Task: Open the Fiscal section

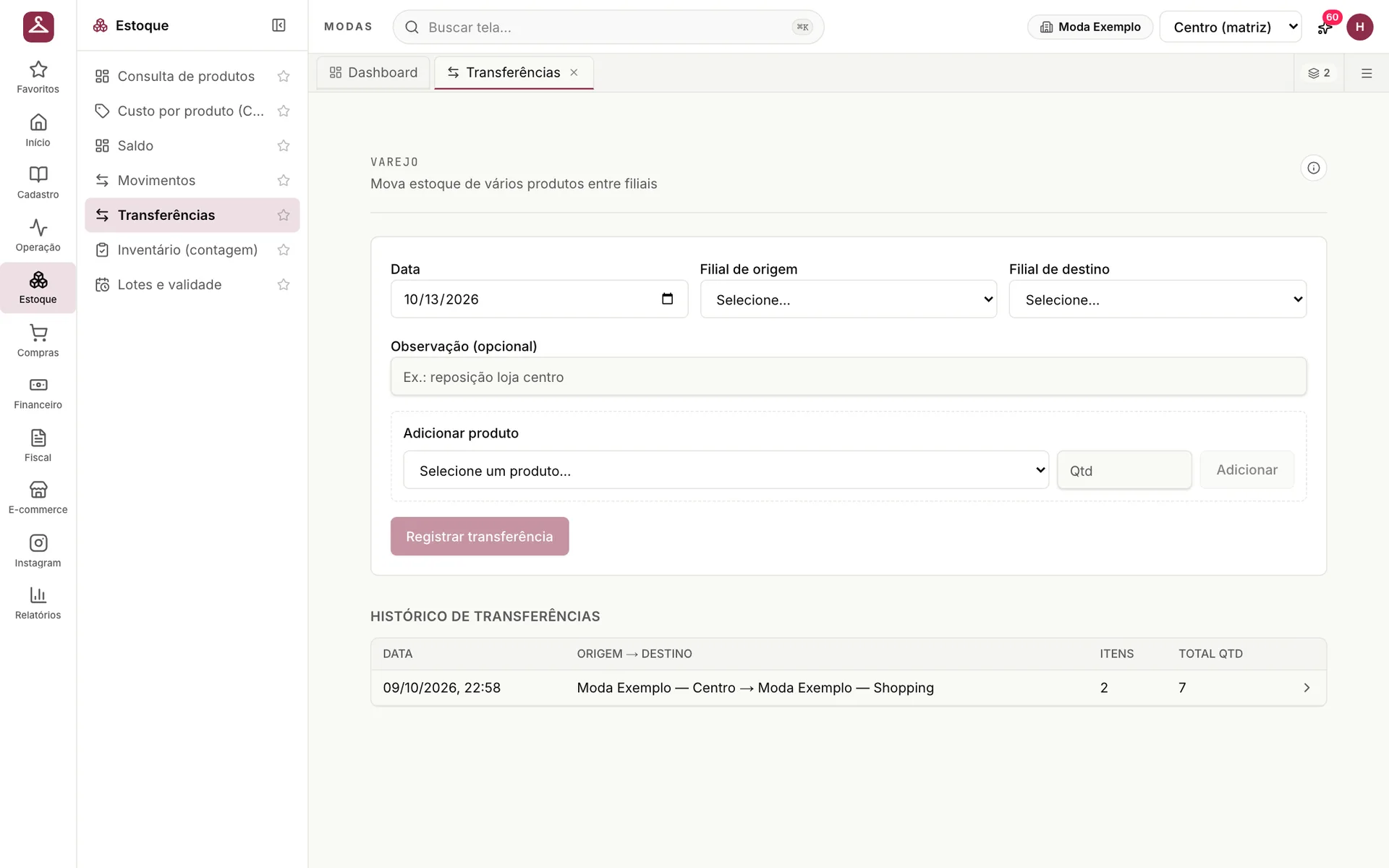Action: coord(38,446)
